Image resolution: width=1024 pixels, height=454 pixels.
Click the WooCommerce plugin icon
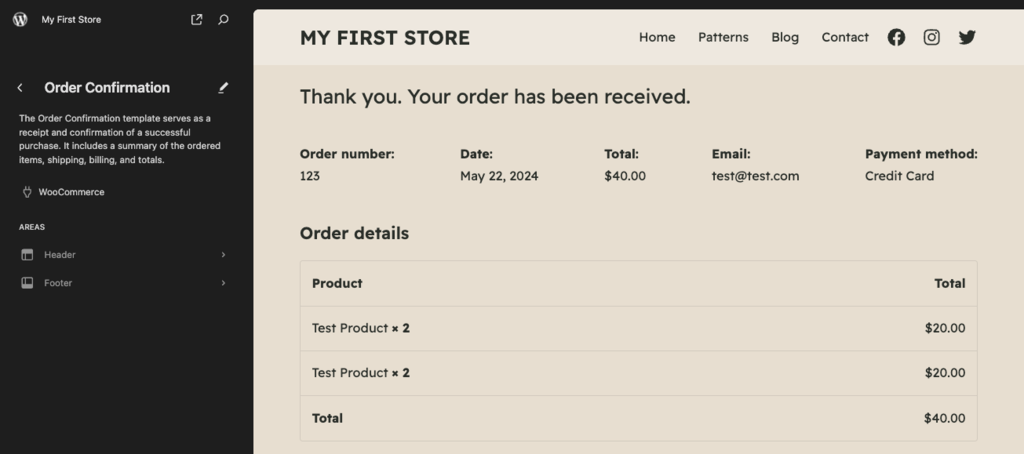coord(27,192)
